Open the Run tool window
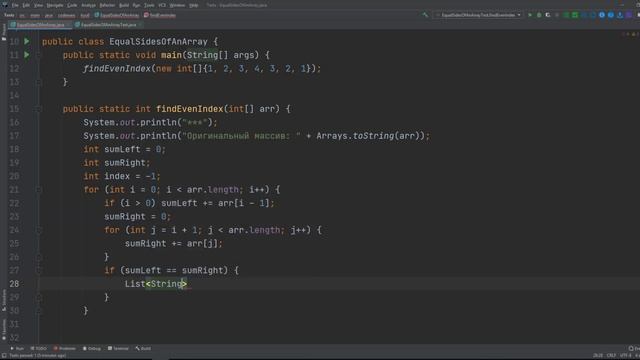640x360 pixels. tap(17, 348)
